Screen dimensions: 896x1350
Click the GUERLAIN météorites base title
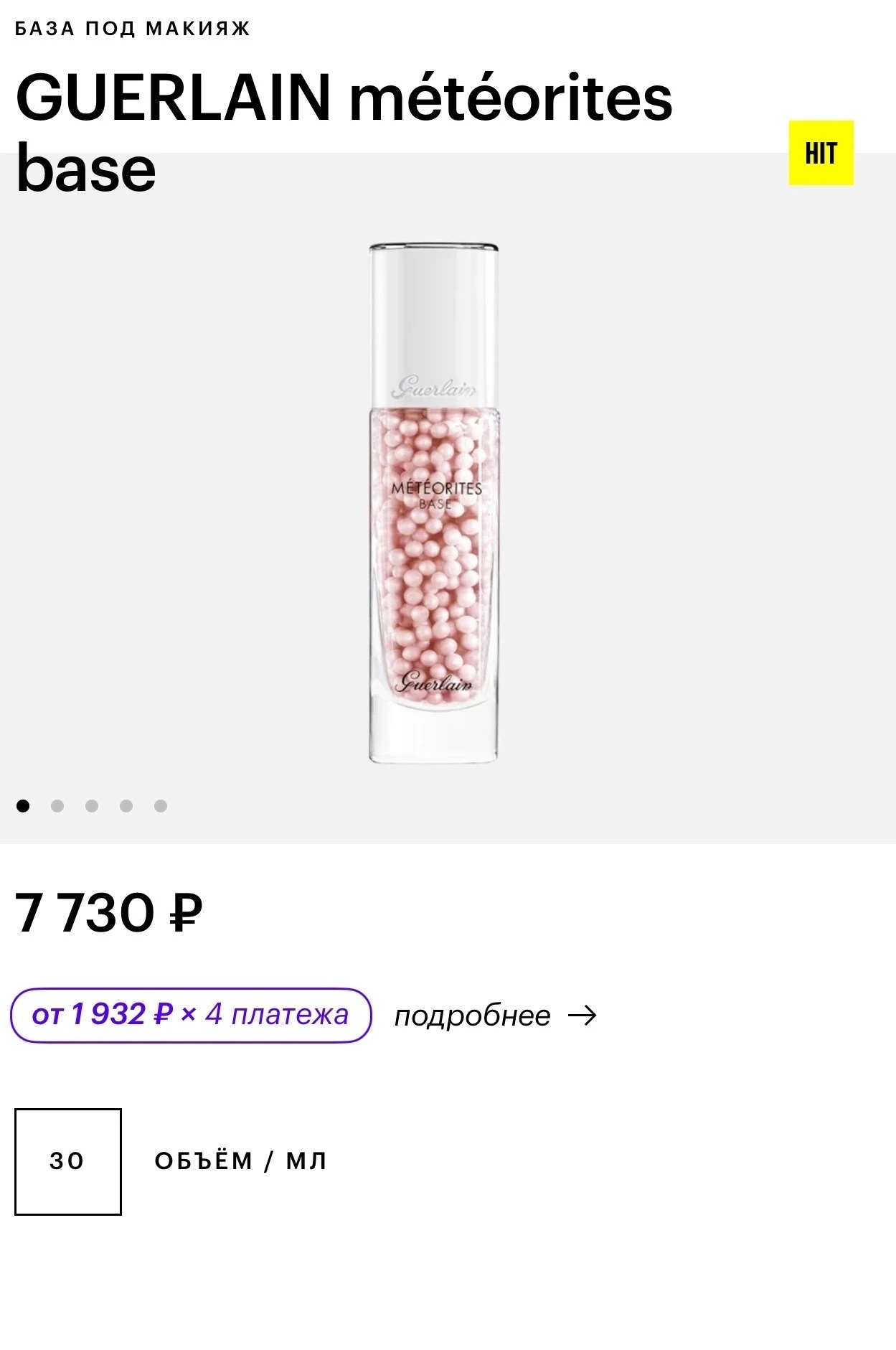[x=344, y=132]
